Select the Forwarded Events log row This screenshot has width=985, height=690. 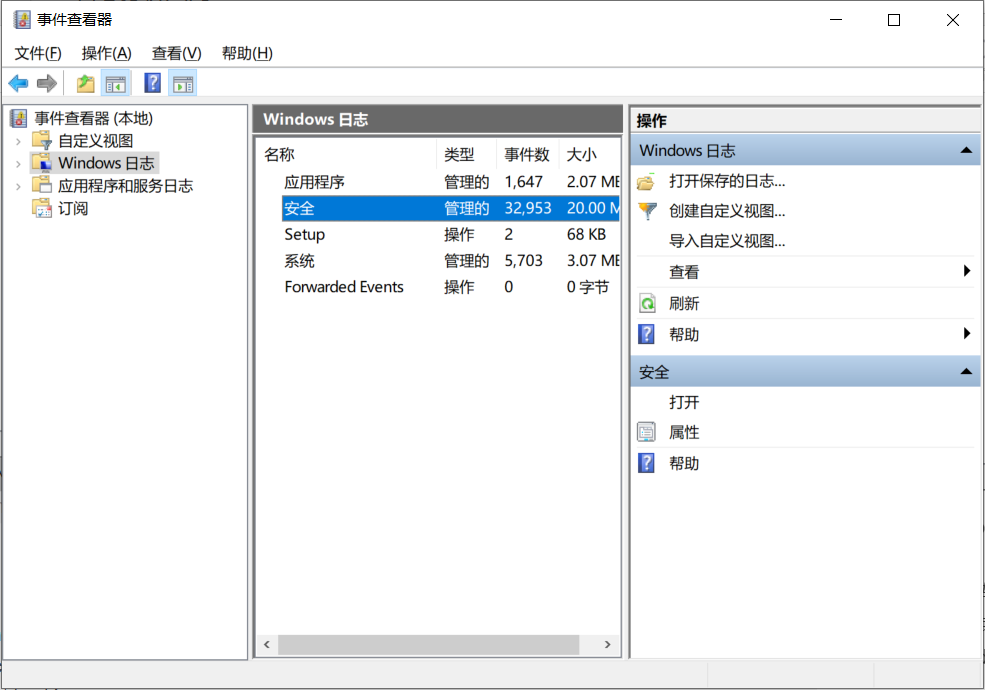[x=450, y=287]
